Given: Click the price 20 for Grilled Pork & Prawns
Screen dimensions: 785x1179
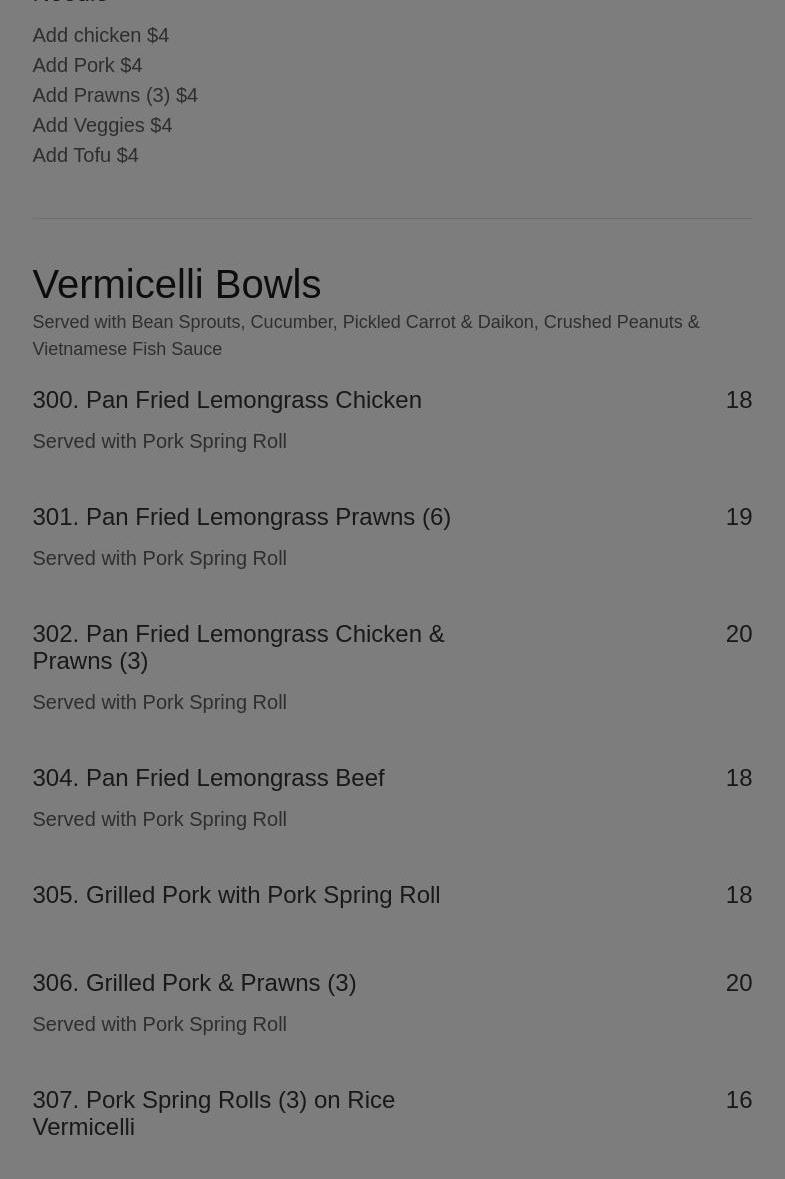Looking at the screenshot, I should pyautogui.click(x=738, y=983).
